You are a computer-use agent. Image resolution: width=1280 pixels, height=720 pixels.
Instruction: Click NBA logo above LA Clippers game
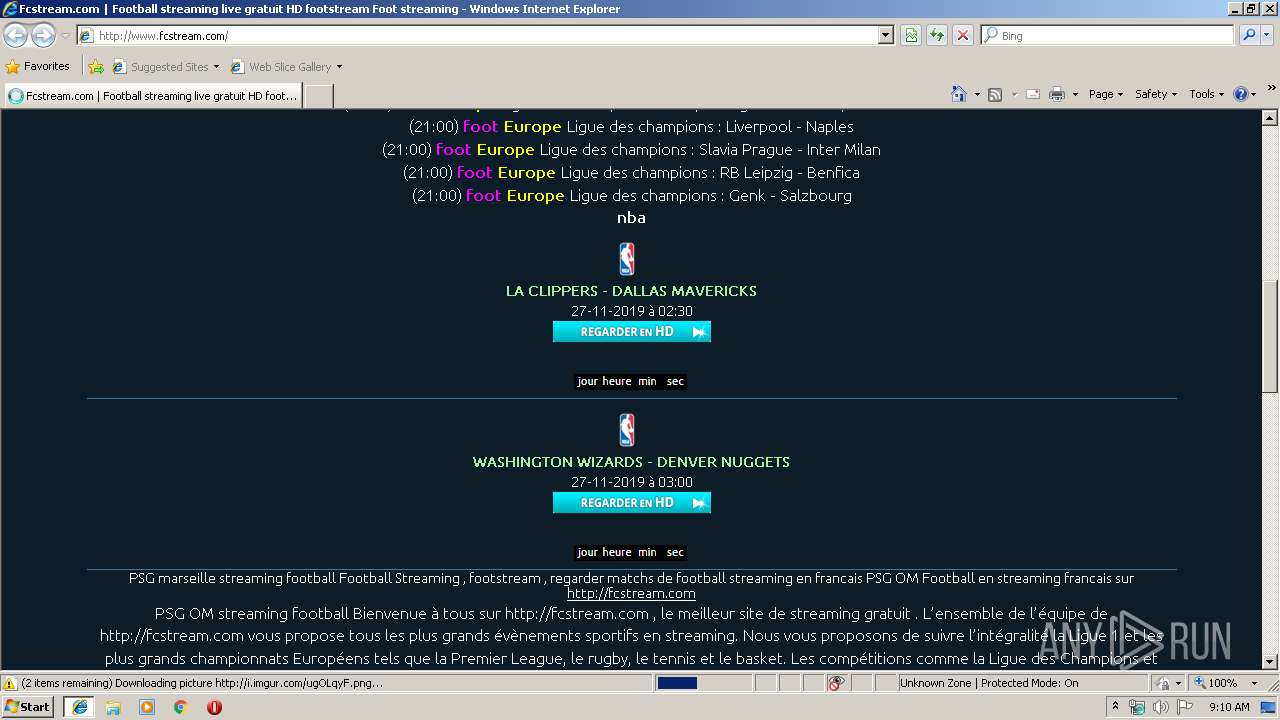[627, 259]
